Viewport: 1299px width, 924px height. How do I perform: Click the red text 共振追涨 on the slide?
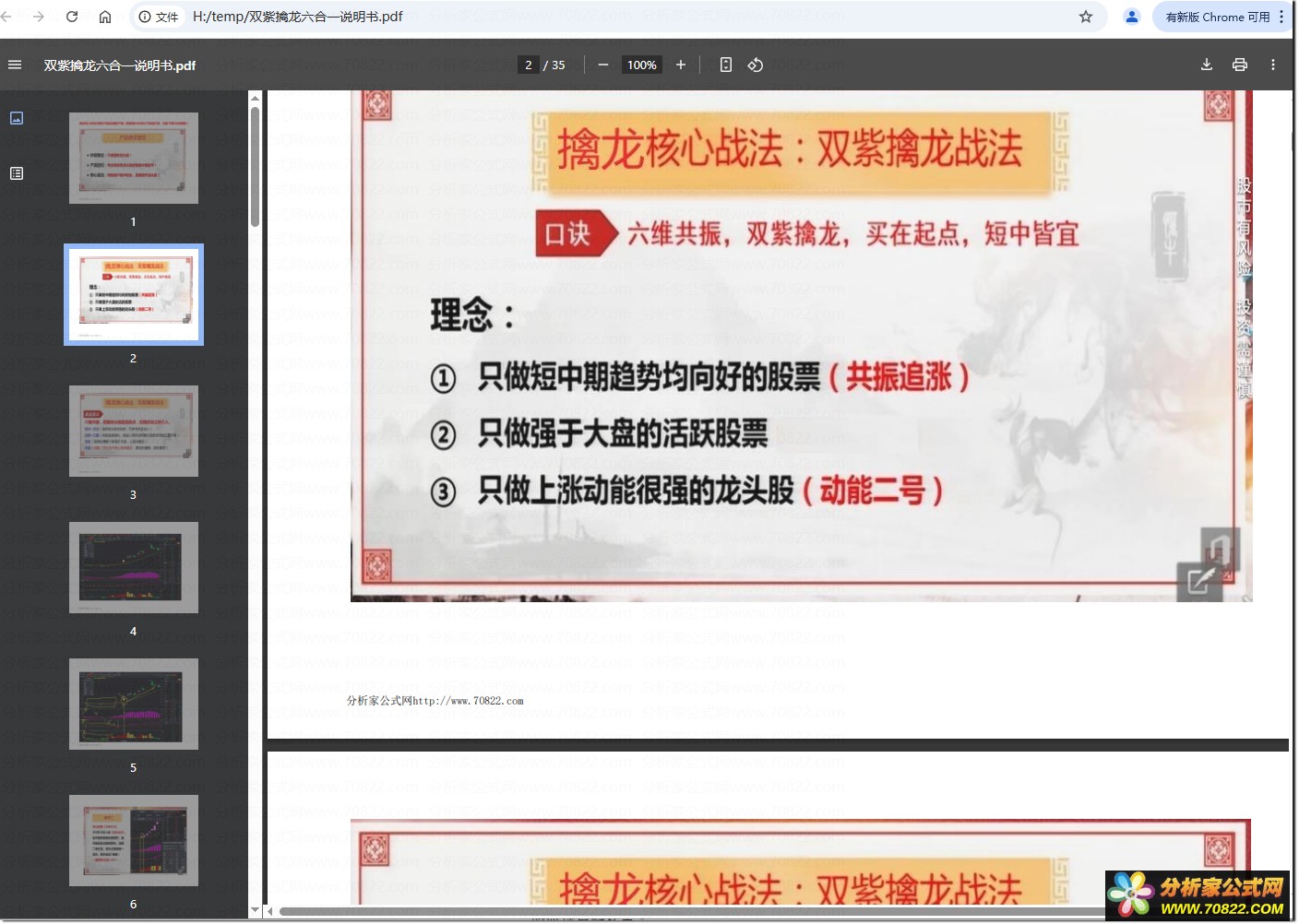point(900,377)
